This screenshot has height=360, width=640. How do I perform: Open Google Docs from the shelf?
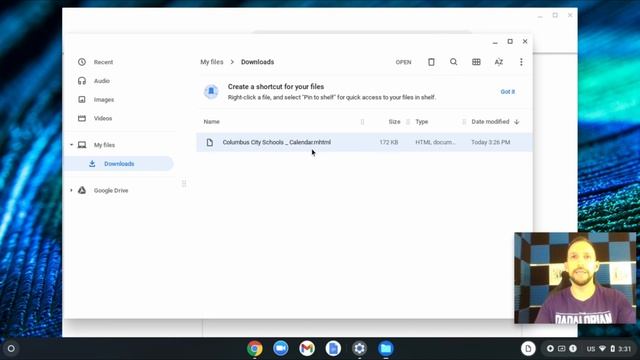[333, 349]
